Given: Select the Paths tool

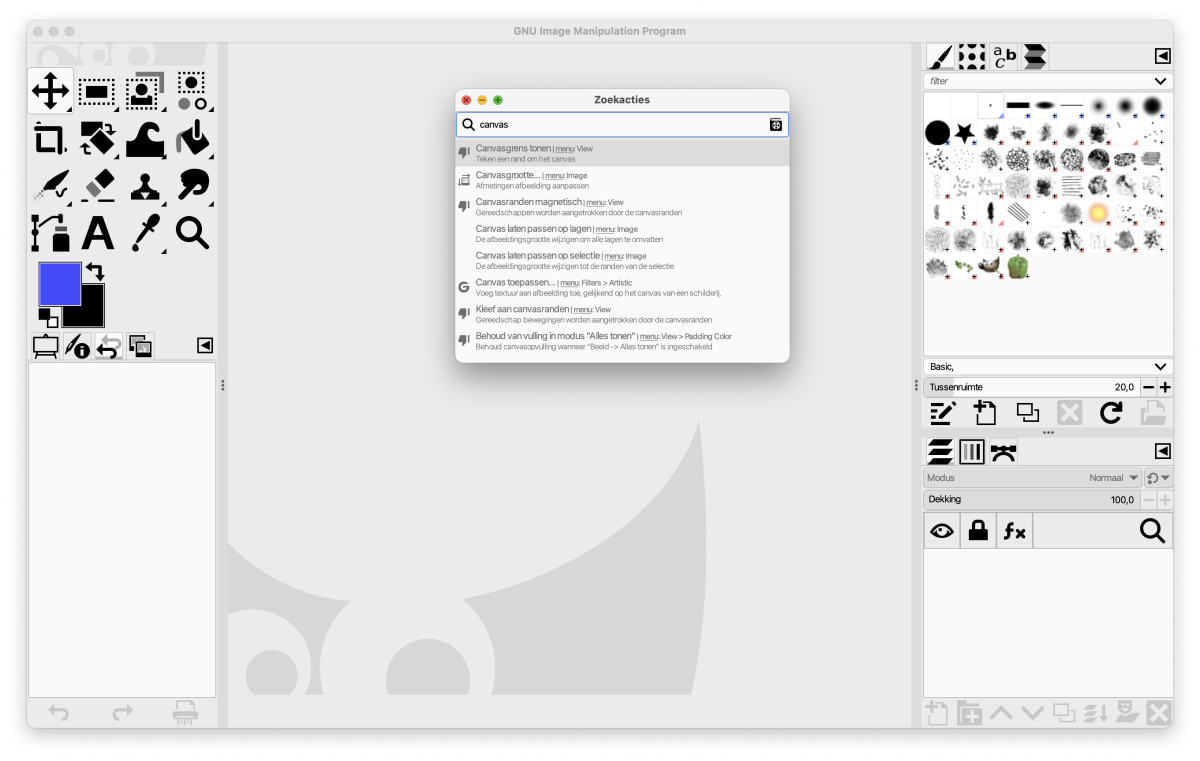Looking at the screenshot, I should [x=49, y=232].
